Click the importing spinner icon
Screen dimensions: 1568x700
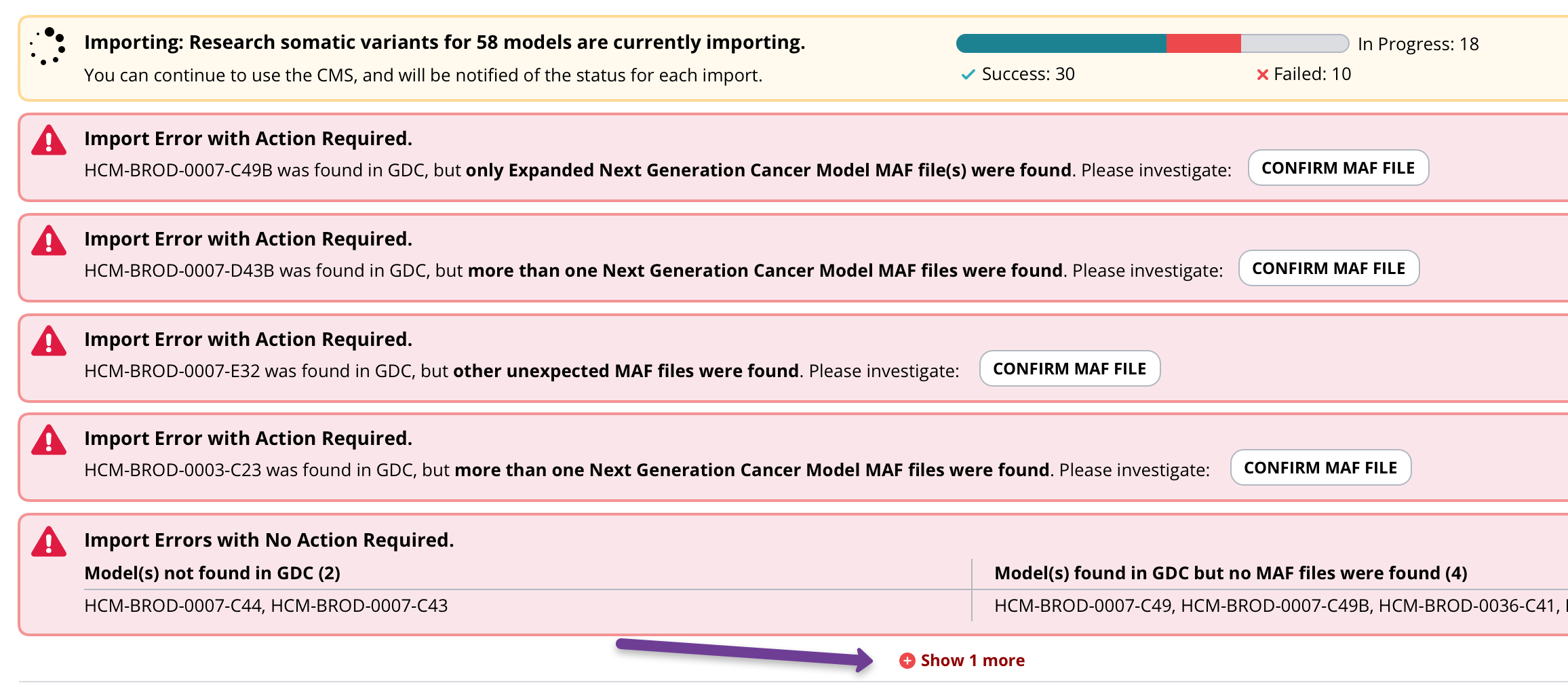tap(48, 46)
